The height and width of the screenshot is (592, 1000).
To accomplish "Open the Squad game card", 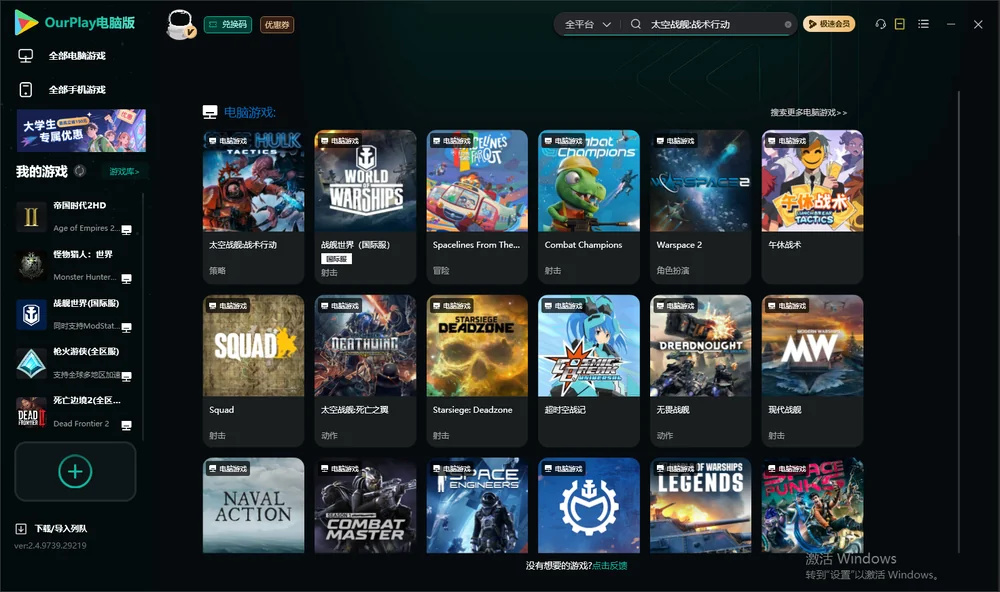I will tap(253, 371).
